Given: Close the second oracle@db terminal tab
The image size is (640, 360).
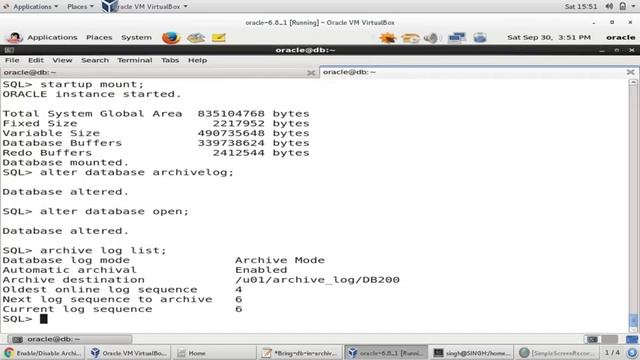Looking at the screenshot, I should pyautogui.click(x=630, y=72).
